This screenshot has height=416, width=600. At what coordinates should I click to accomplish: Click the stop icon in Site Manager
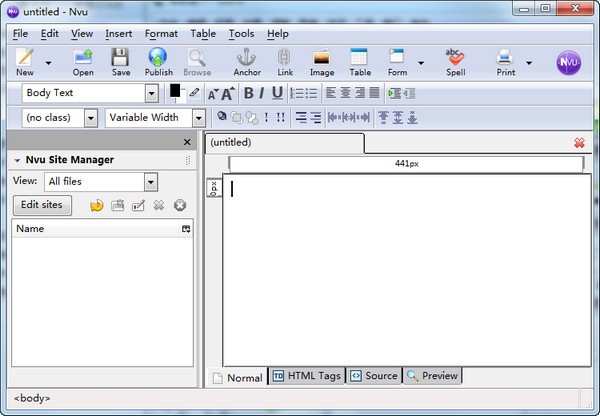click(180, 206)
